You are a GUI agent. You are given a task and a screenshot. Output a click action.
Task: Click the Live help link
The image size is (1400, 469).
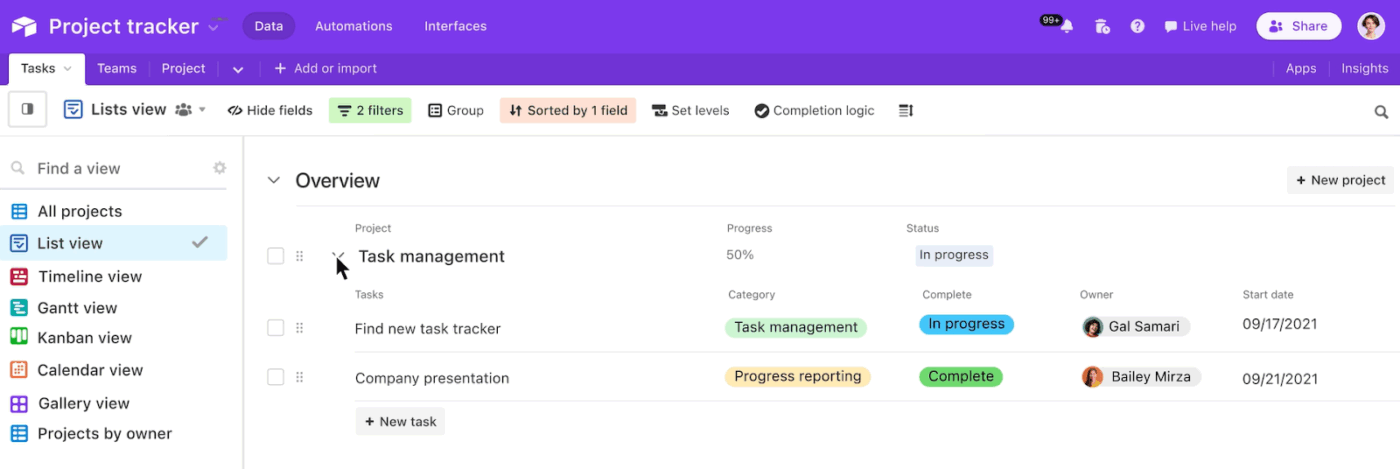1200,27
